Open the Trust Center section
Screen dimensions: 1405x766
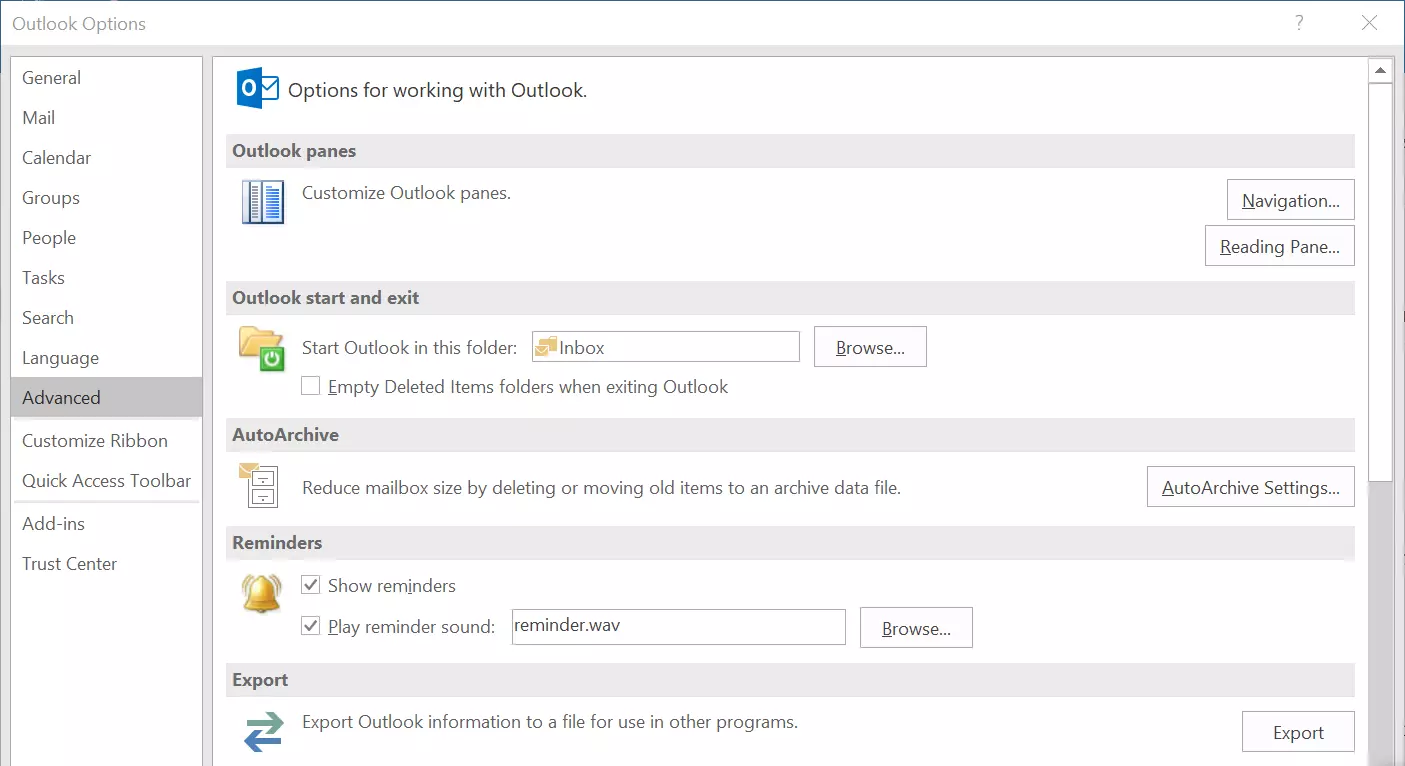pyautogui.click(x=69, y=563)
